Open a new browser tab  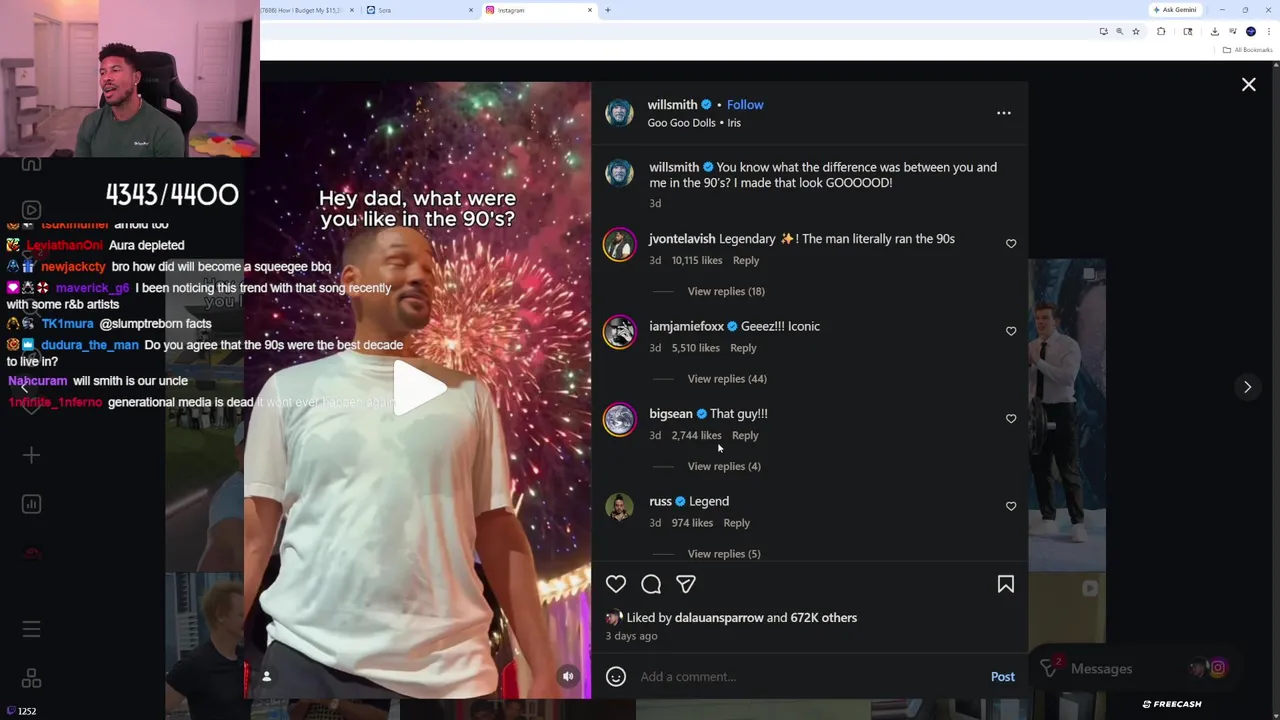click(x=608, y=10)
